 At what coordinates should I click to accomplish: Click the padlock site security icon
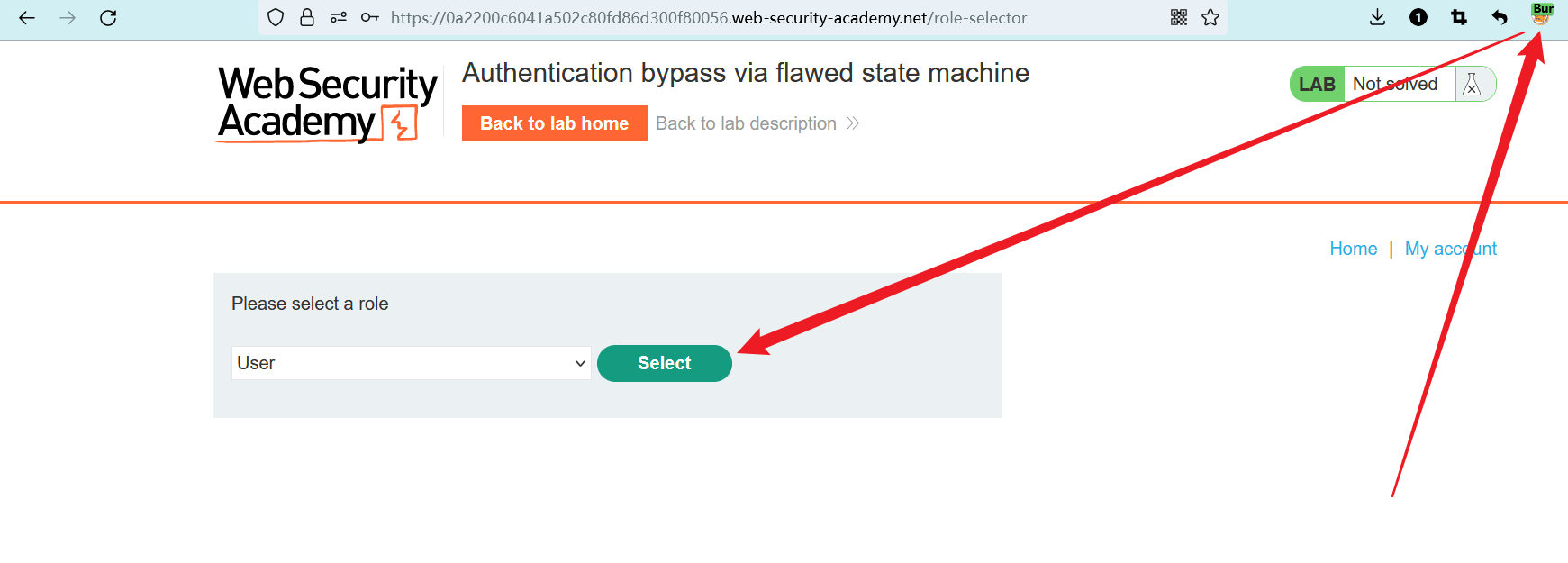(x=307, y=17)
